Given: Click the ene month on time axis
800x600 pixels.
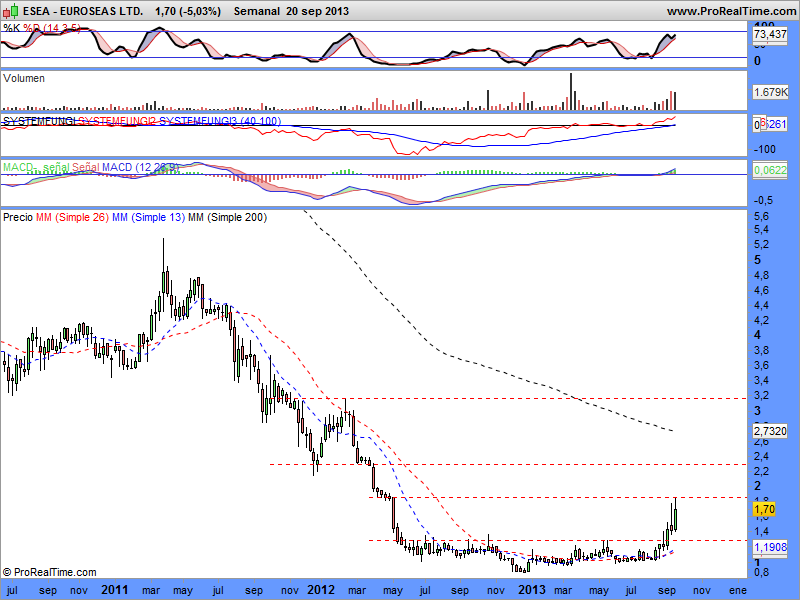Looking at the screenshot, I should tap(738, 591).
